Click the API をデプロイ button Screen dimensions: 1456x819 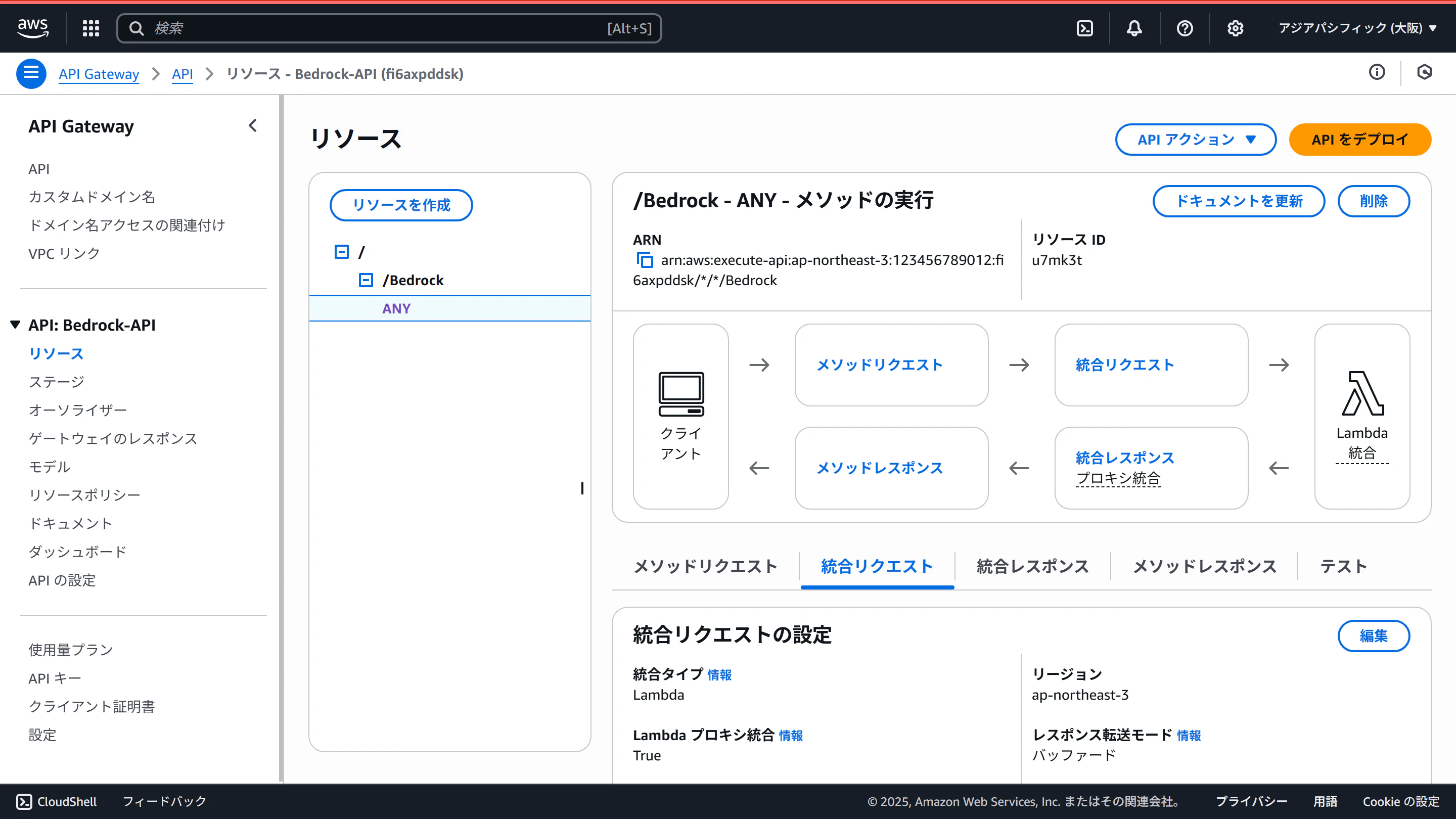click(1359, 140)
